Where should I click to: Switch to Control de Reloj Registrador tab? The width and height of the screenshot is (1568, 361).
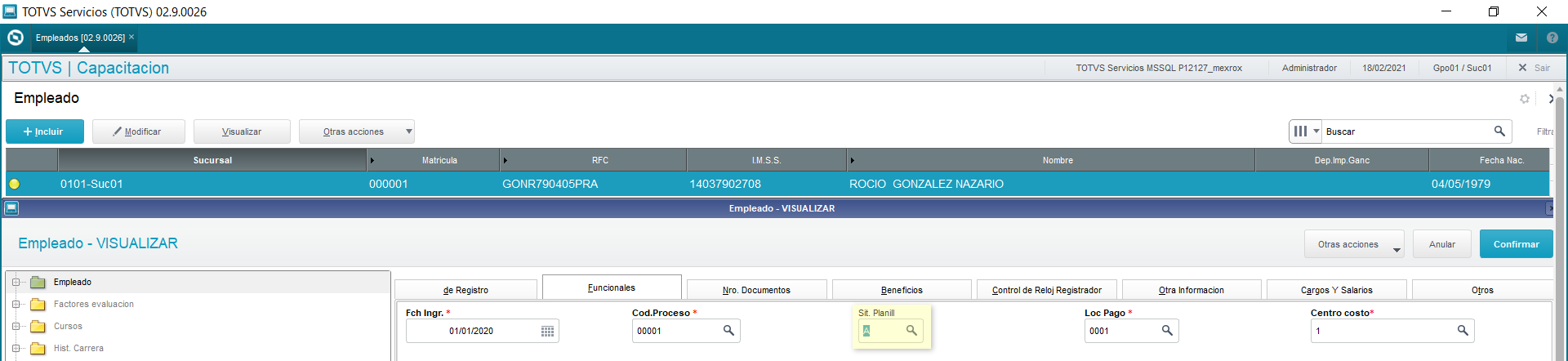(x=1047, y=290)
